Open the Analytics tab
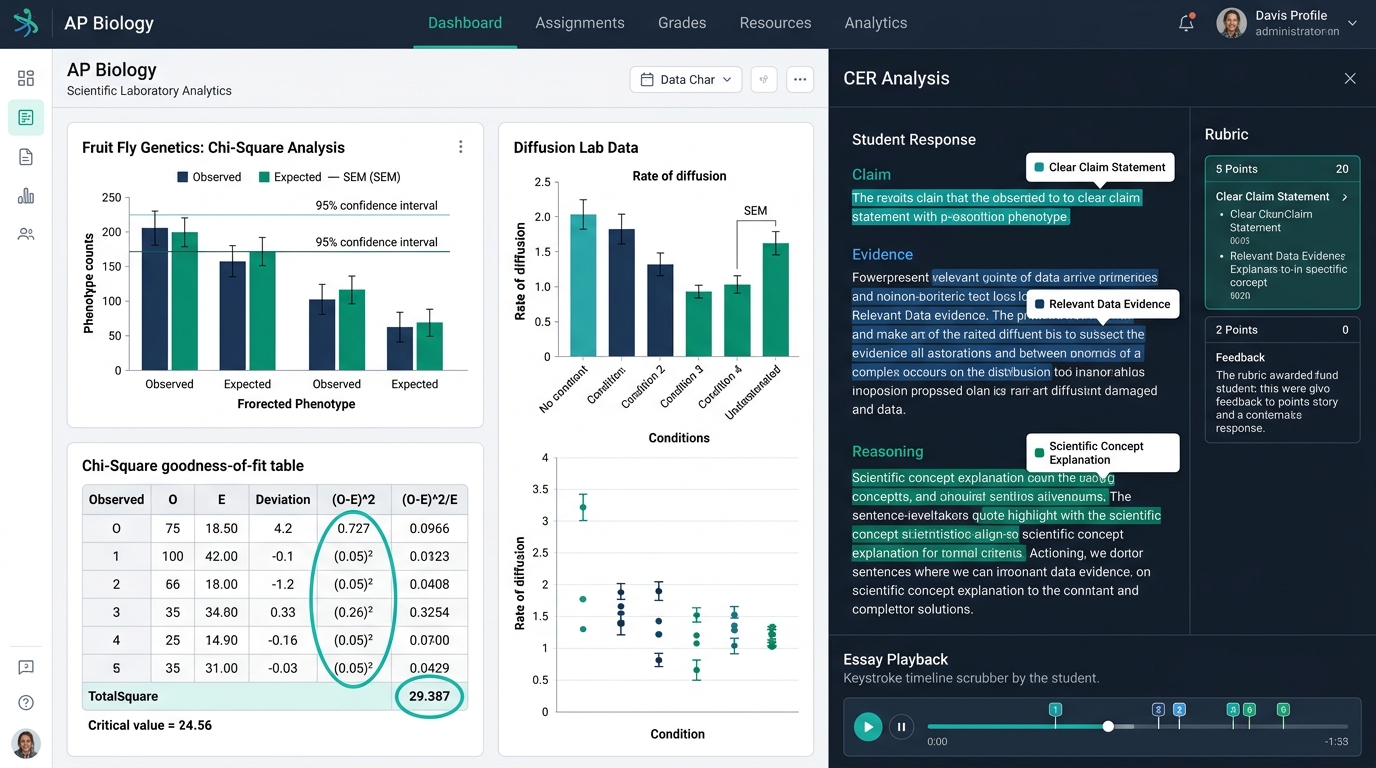This screenshot has height=768, width=1376. coord(876,23)
